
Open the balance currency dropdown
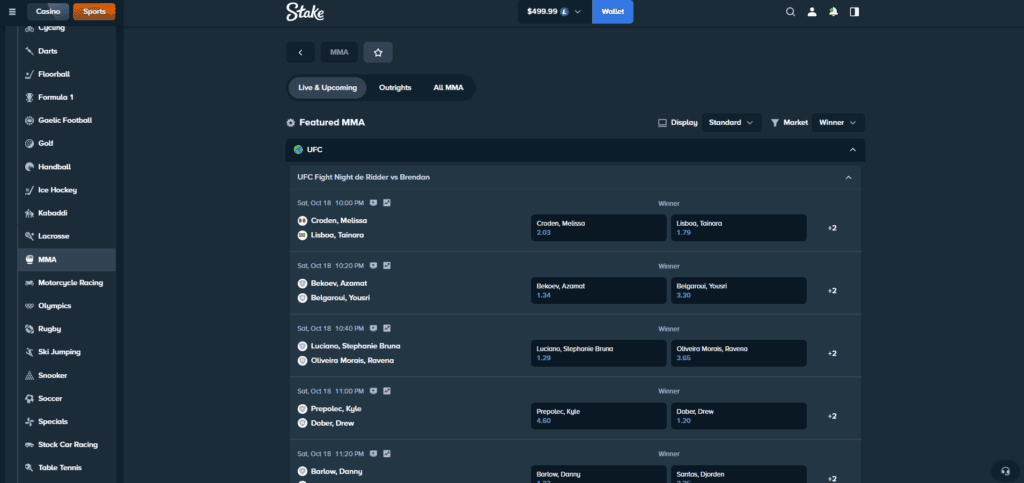[577, 12]
